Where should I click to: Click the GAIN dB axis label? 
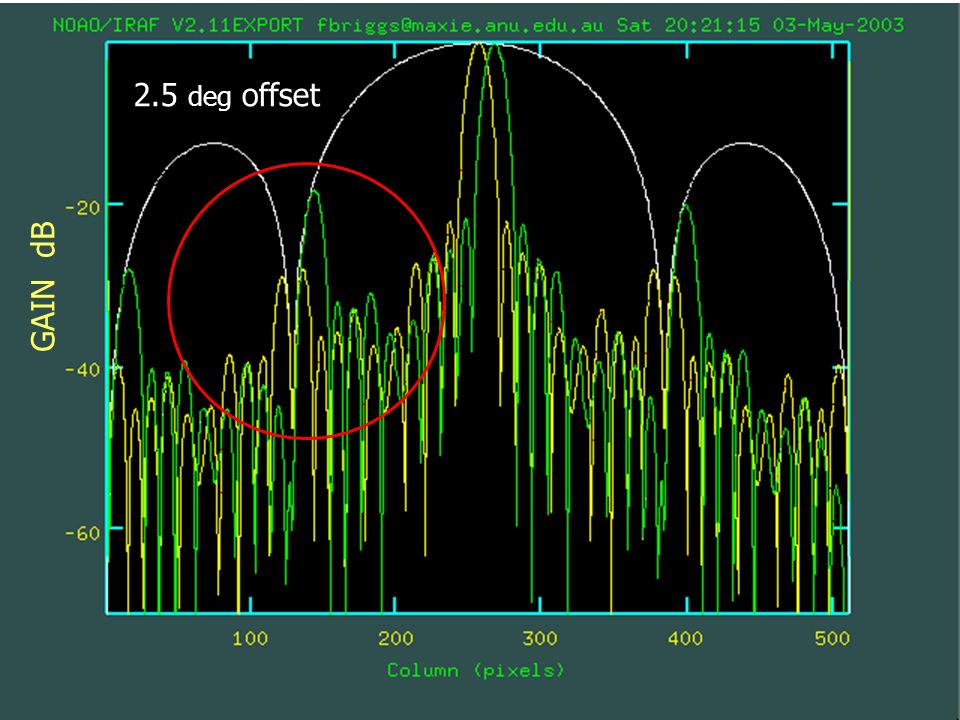tap(43, 286)
